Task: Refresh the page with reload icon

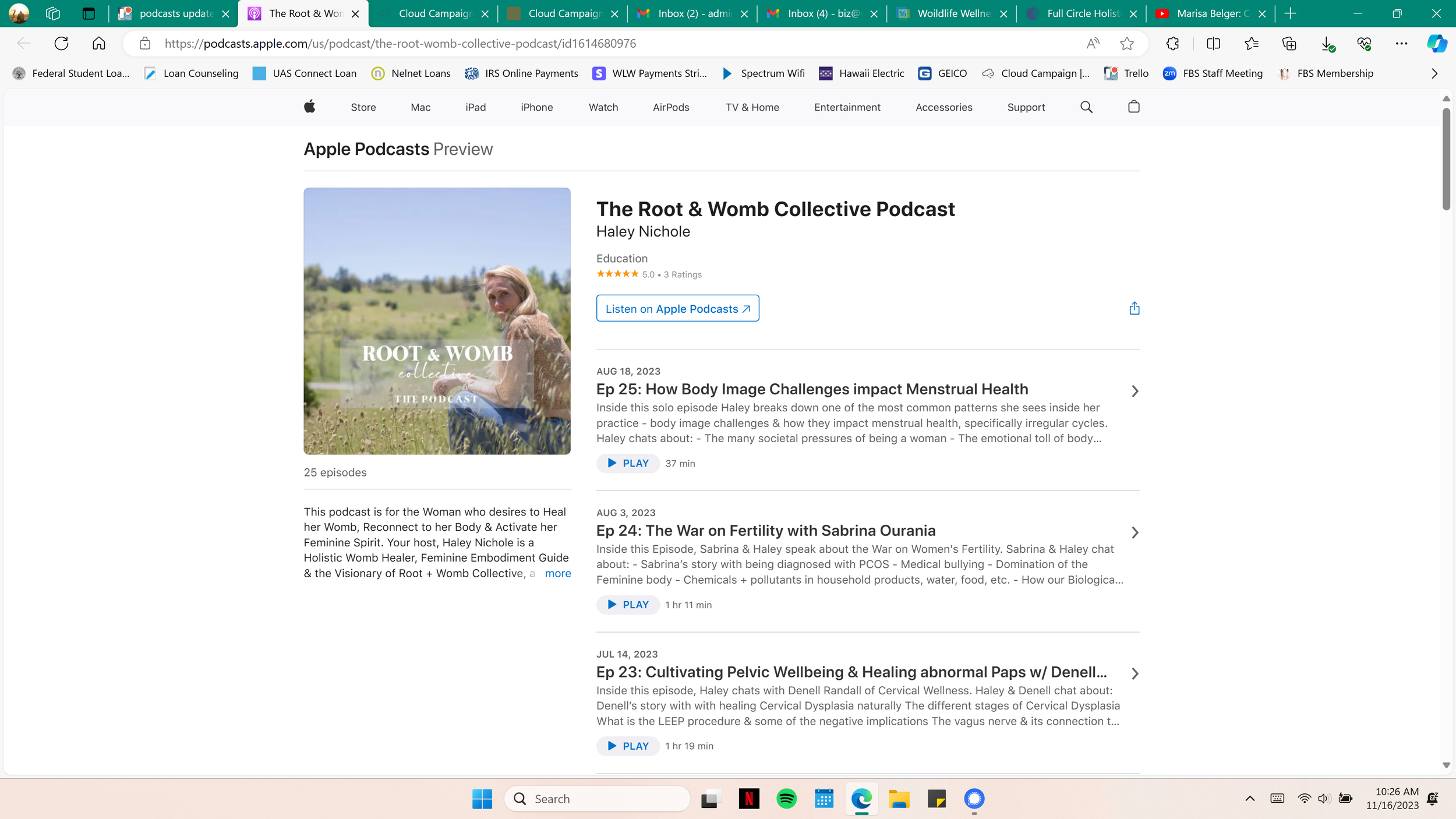Action: pyautogui.click(x=61, y=43)
